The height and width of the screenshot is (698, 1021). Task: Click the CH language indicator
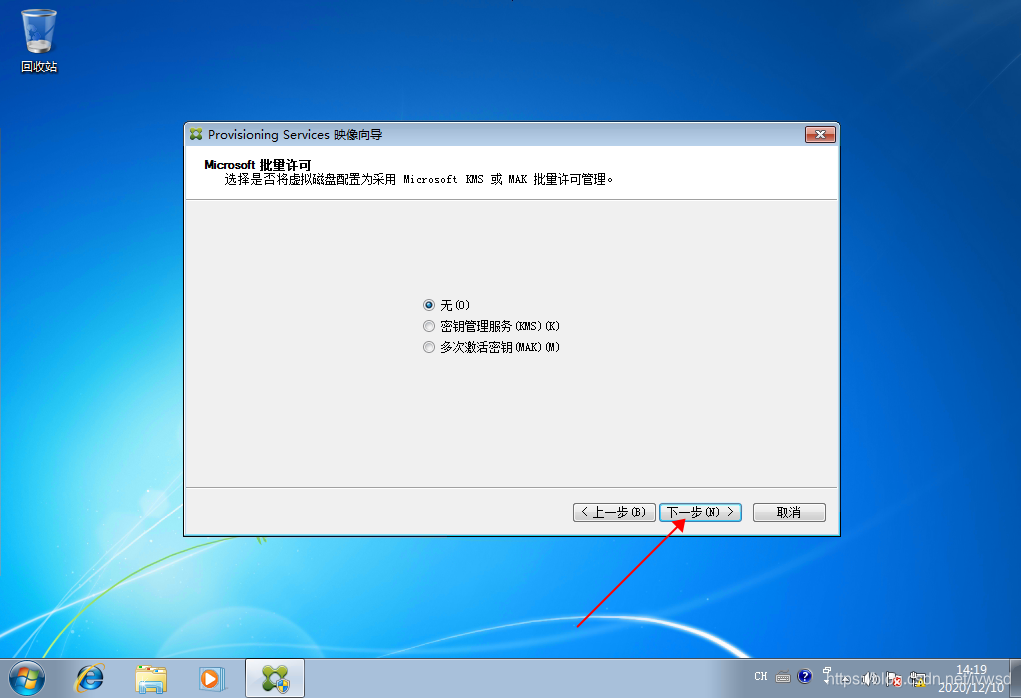click(761, 676)
